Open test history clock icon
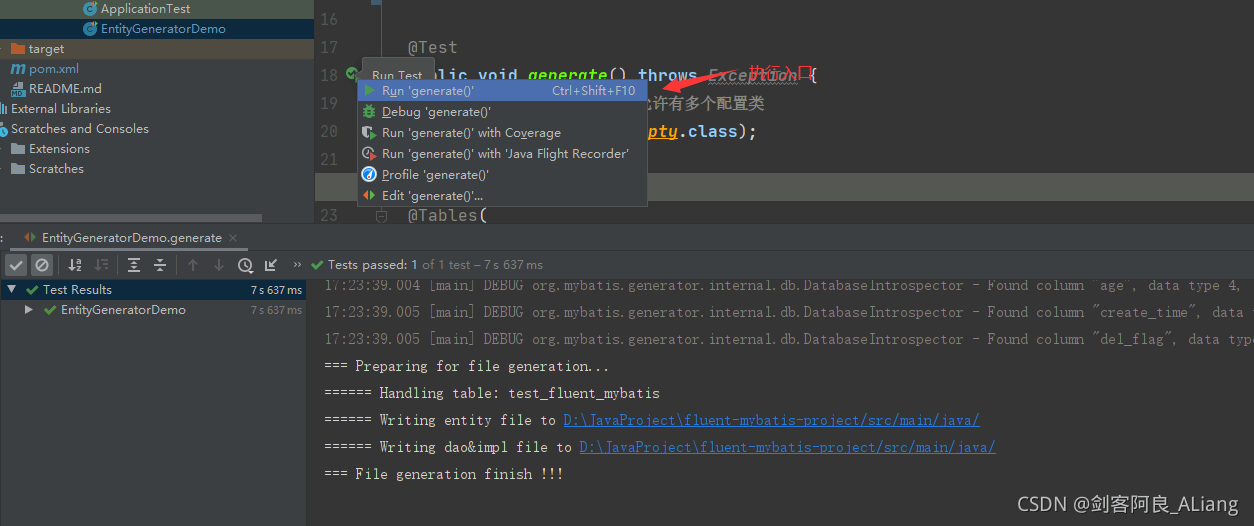Image resolution: width=1254 pixels, height=526 pixels. pyautogui.click(x=245, y=265)
